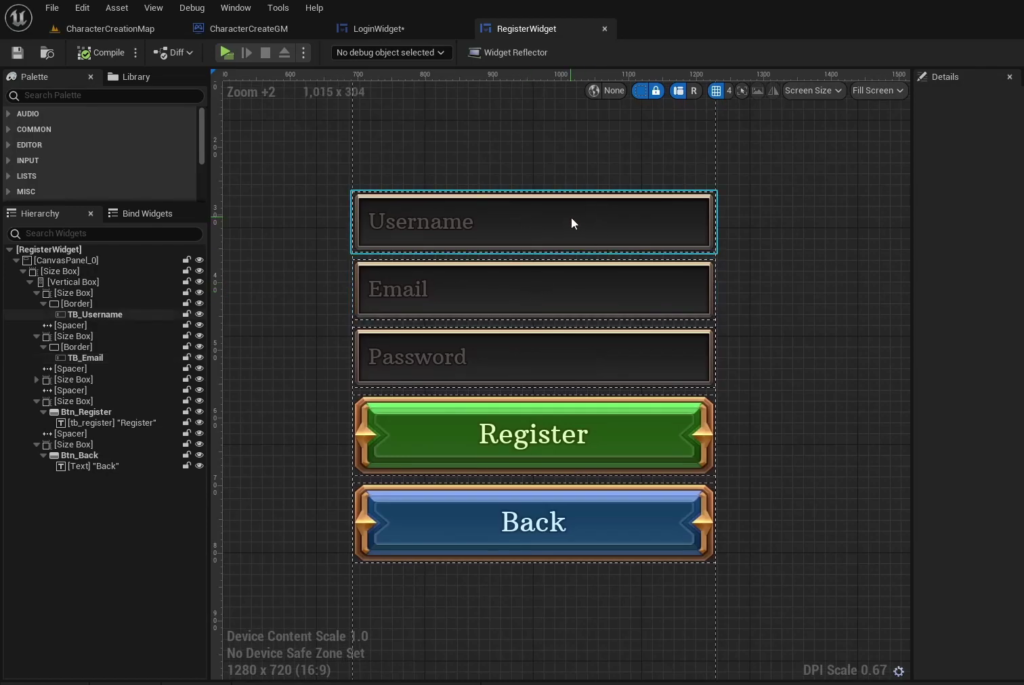Image resolution: width=1024 pixels, height=685 pixels.
Task: Collapse the CanvasPanel_0 tree node
Action: (16, 261)
